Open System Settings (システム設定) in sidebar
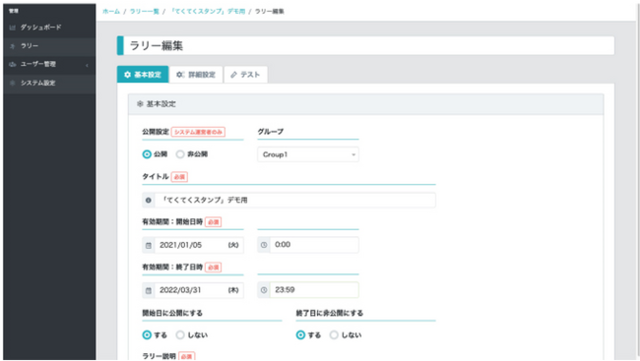The width and height of the screenshot is (640, 361). pyautogui.click(x=49, y=83)
